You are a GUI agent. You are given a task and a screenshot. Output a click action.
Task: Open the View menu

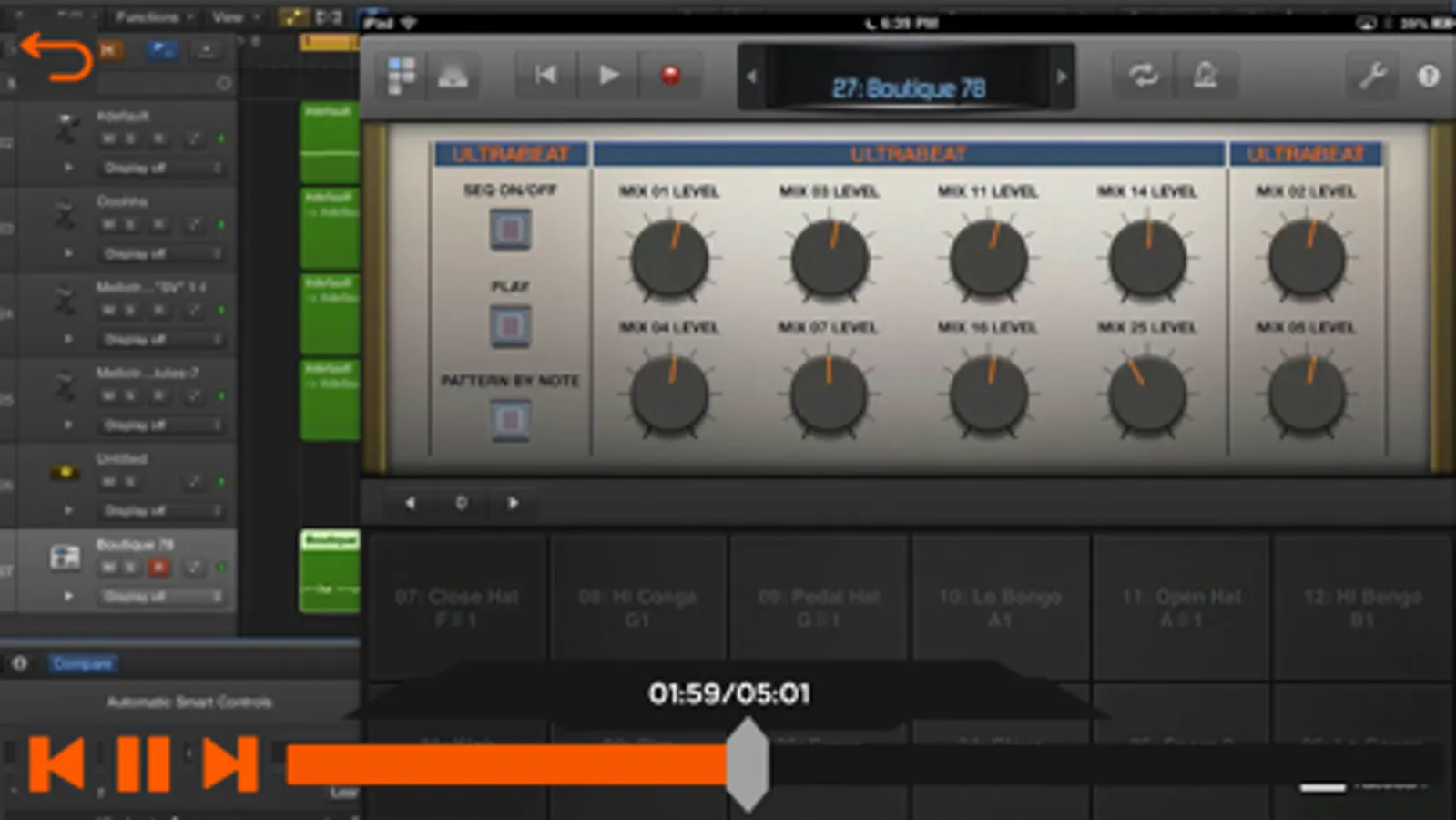[x=233, y=16]
